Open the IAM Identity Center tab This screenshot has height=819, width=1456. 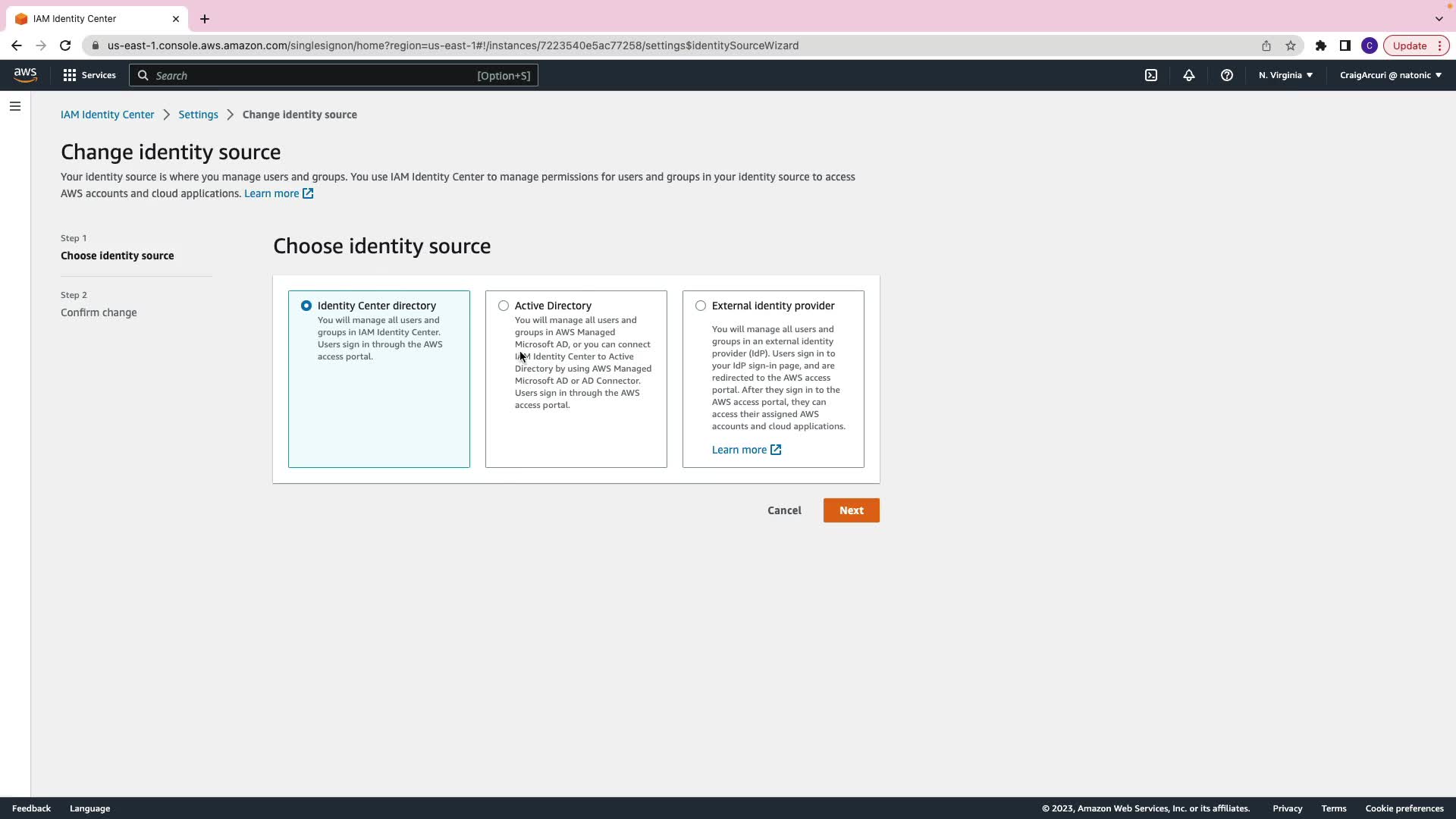[x=91, y=18]
